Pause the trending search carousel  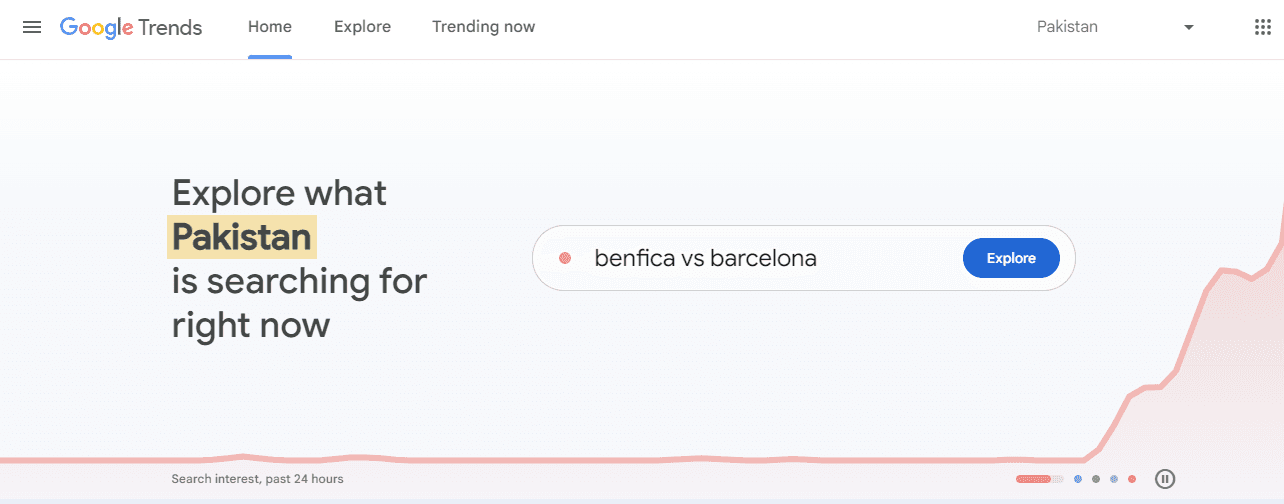point(1164,479)
